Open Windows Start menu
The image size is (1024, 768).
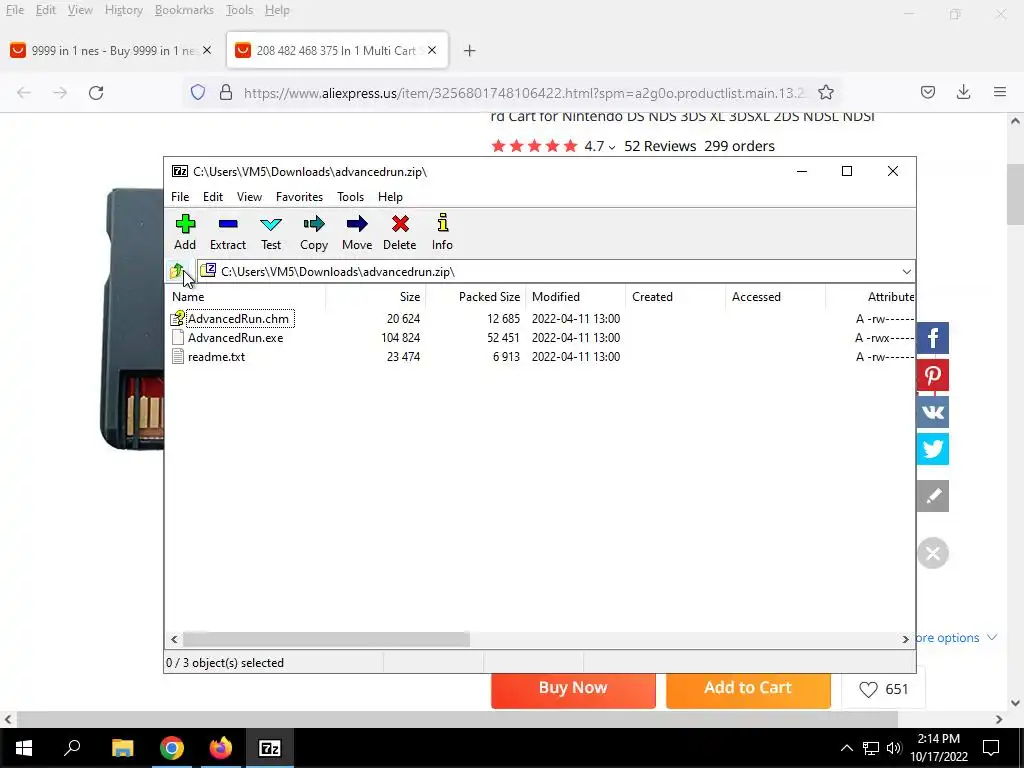click(24, 748)
